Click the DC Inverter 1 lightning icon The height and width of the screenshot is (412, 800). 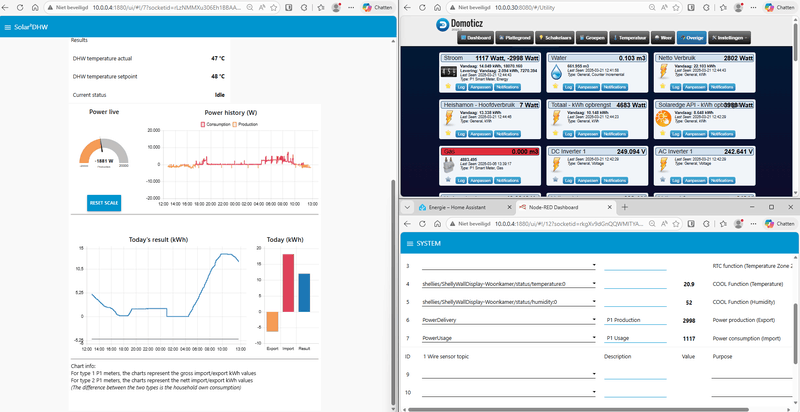click(x=556, y=165)
